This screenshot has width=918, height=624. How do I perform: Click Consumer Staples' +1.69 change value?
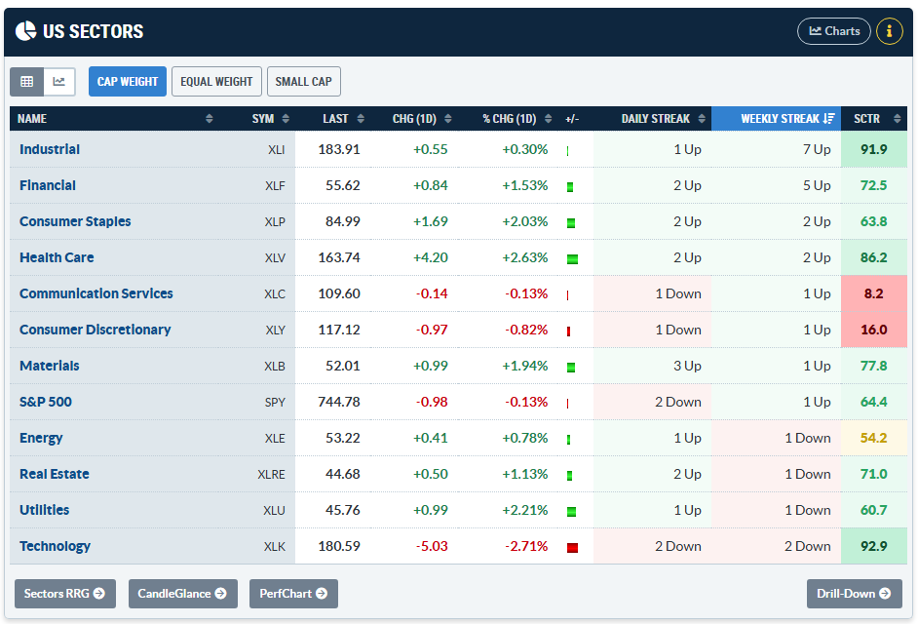[x=430, y=221]
